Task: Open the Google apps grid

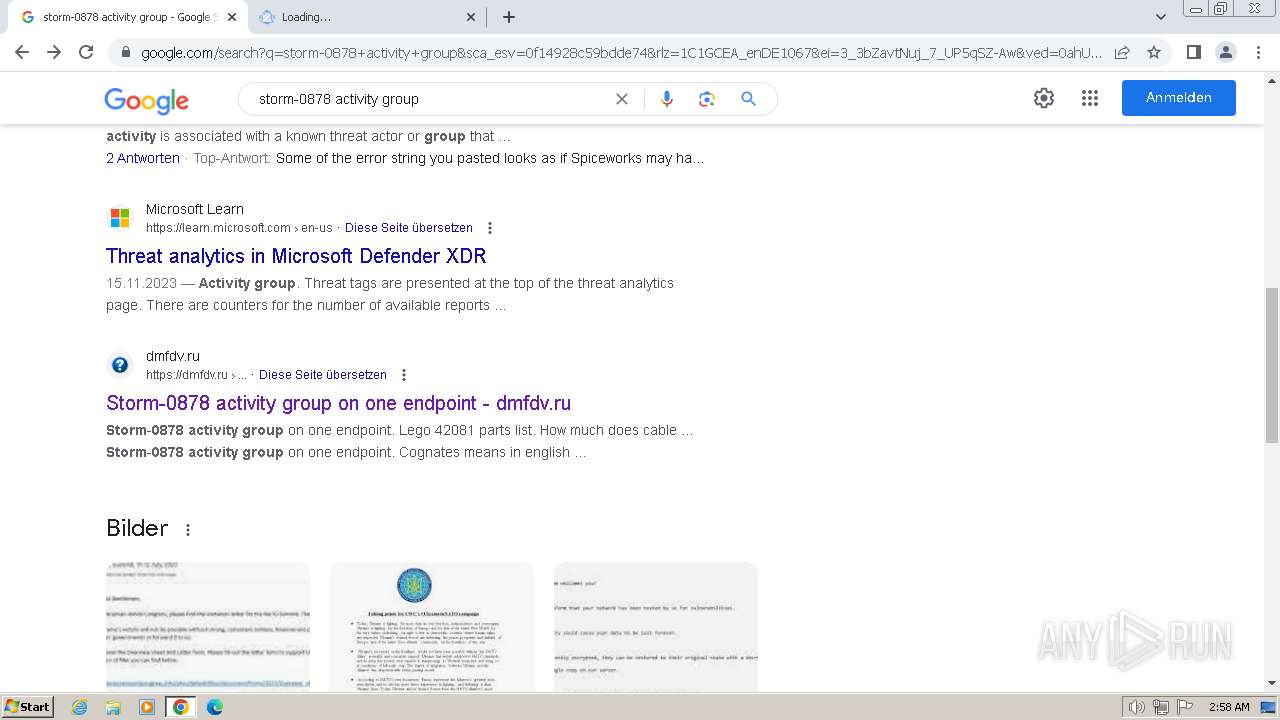Action: tap(1090, 98)
